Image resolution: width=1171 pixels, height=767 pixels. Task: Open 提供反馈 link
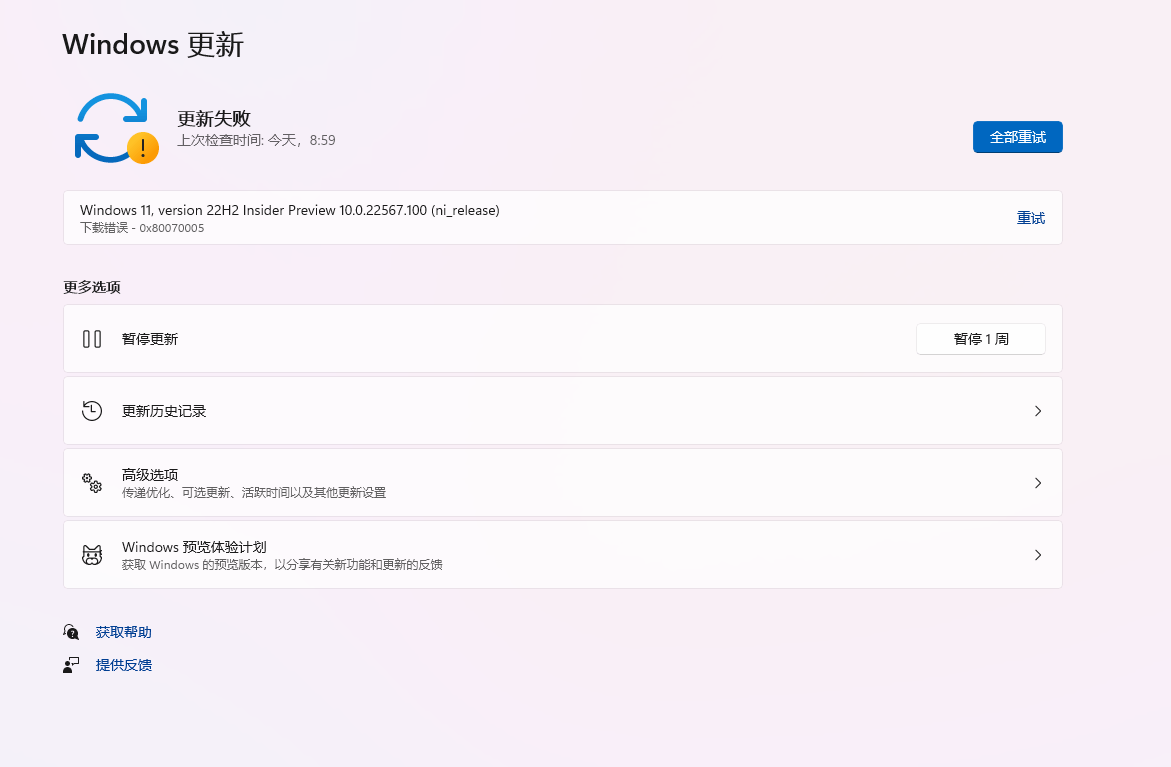pos(123,665)
